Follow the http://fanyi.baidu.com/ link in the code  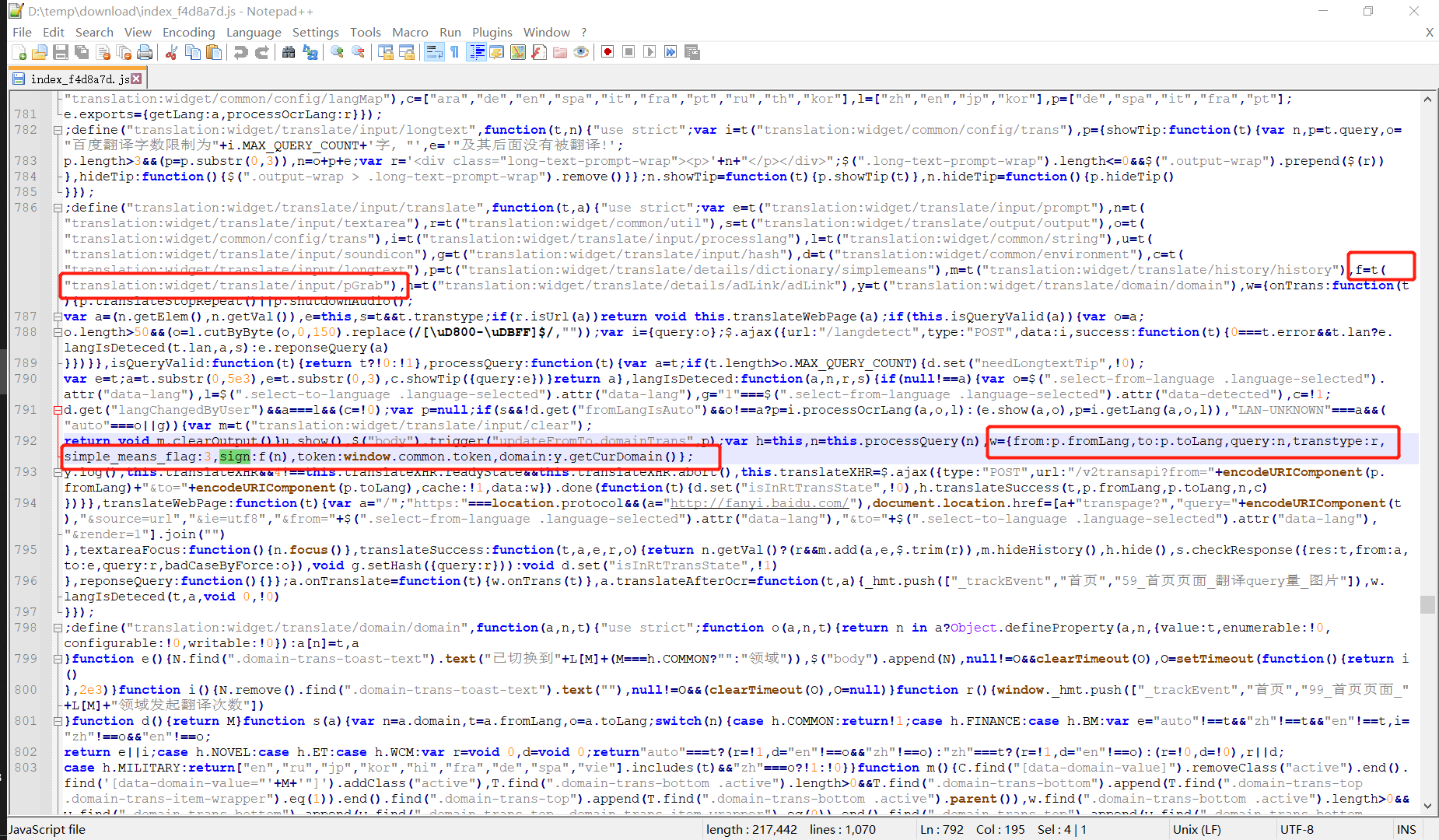point(759,503)
